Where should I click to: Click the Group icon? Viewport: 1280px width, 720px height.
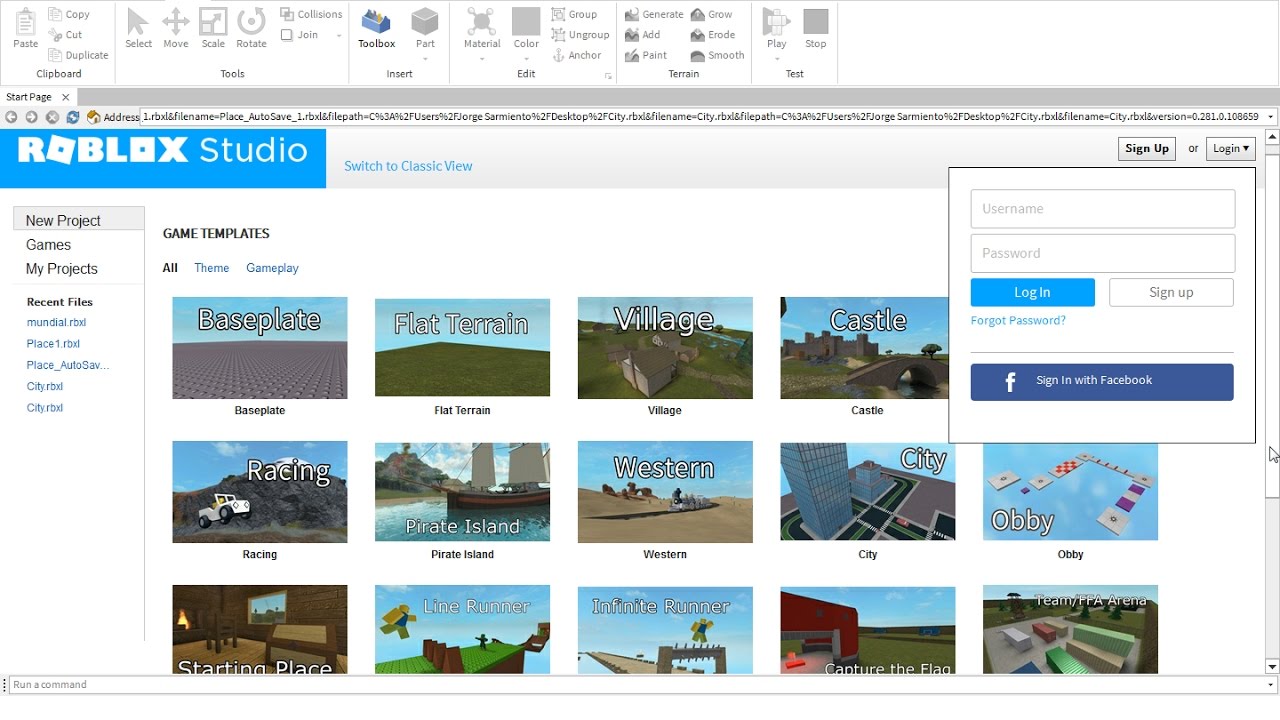pyautogui.click(x=558, y=14)
